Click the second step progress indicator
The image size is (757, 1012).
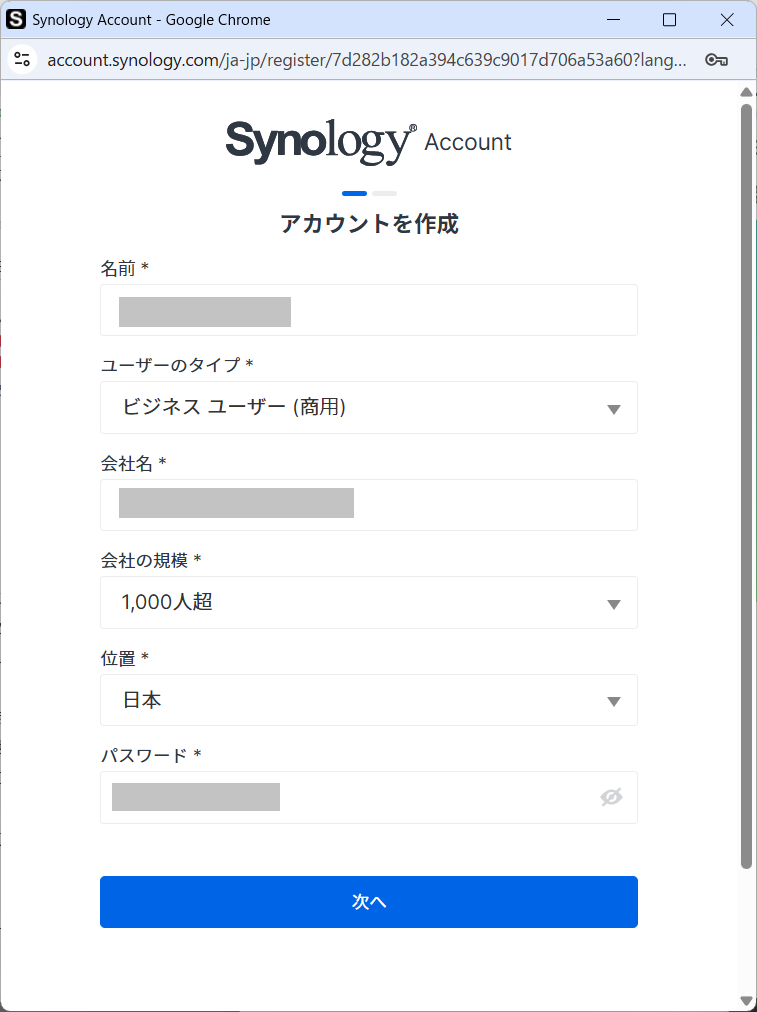(385, 193)
